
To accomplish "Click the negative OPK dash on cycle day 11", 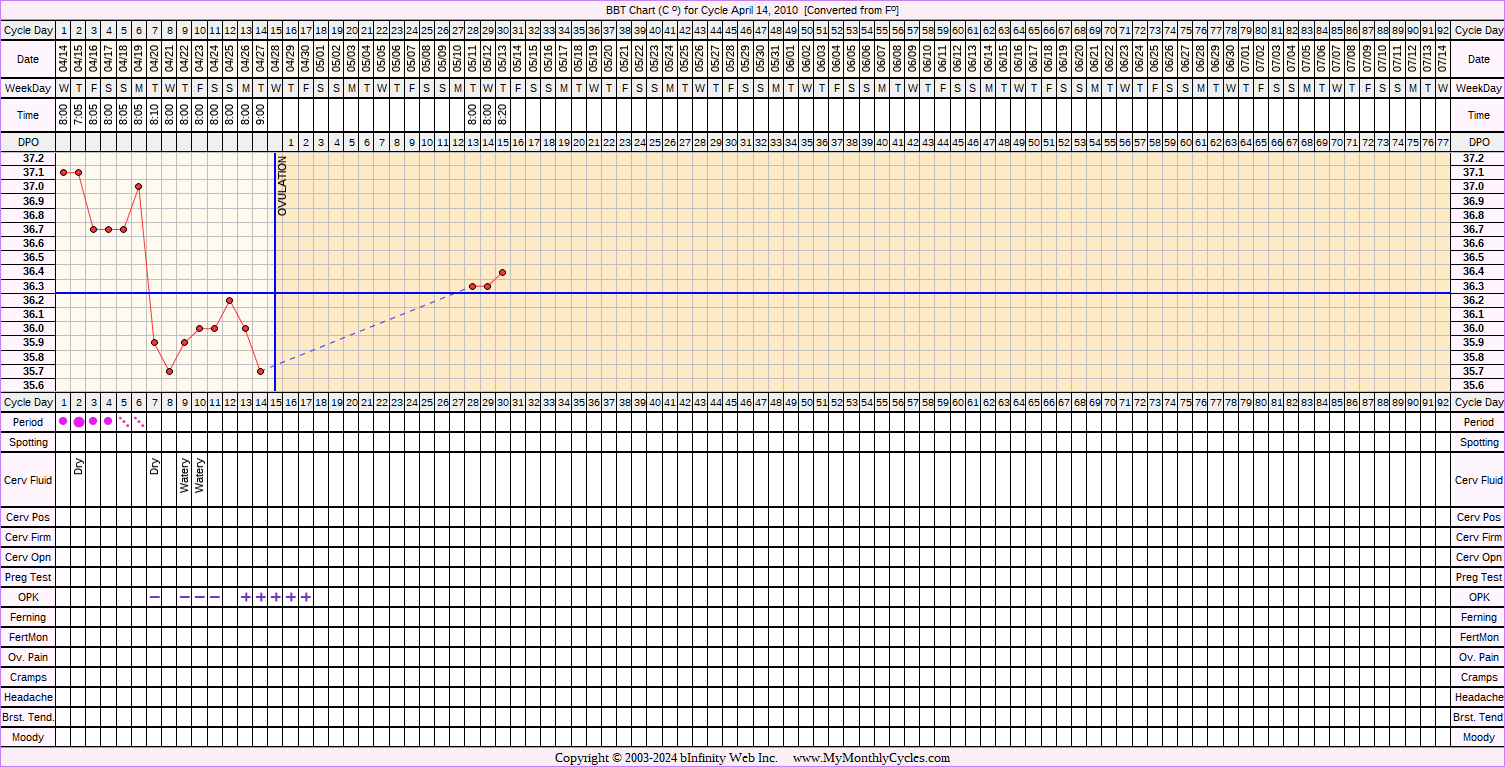I will coord(215,597).
